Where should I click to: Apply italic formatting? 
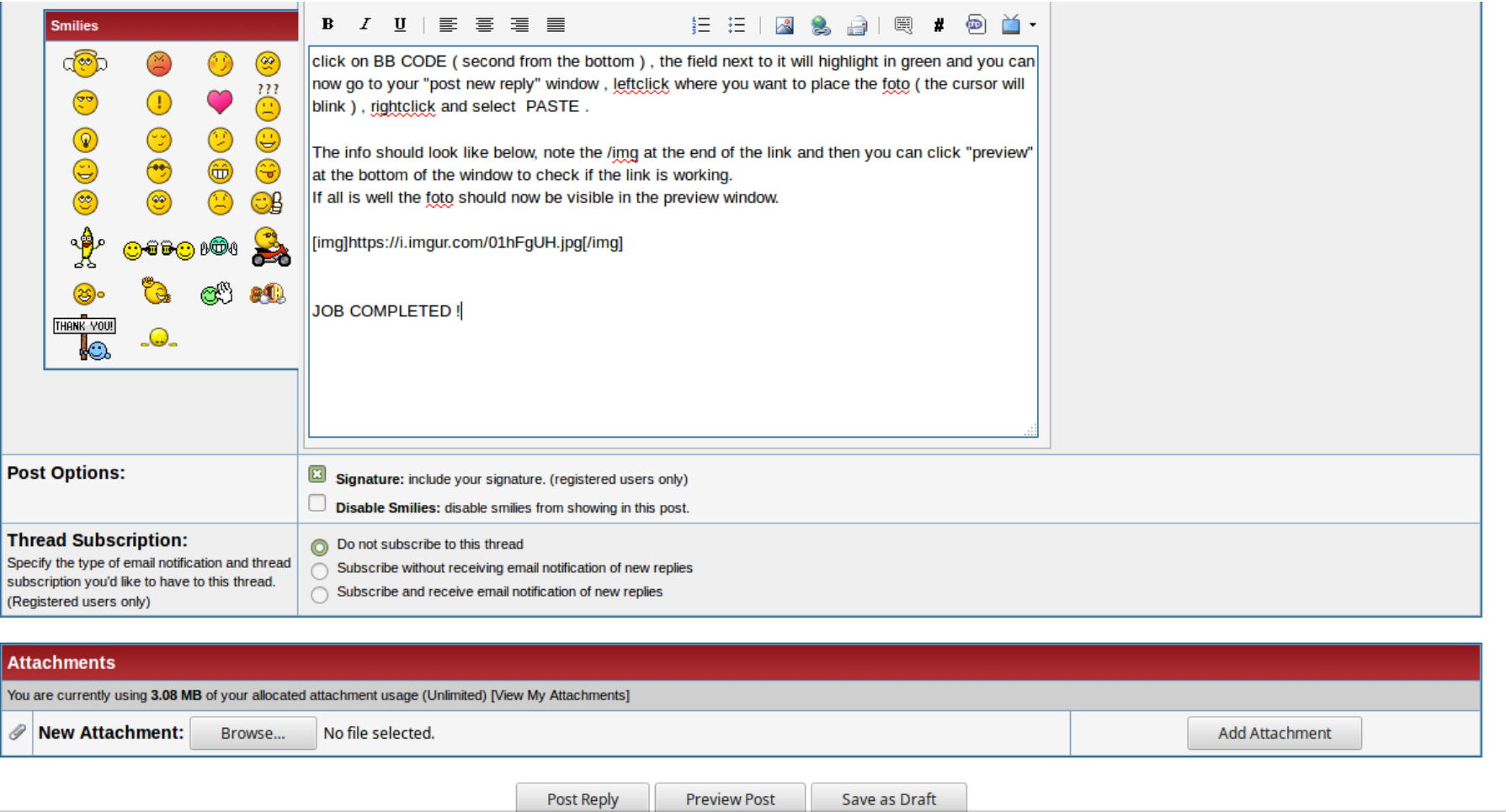click(x=365, y=24)
